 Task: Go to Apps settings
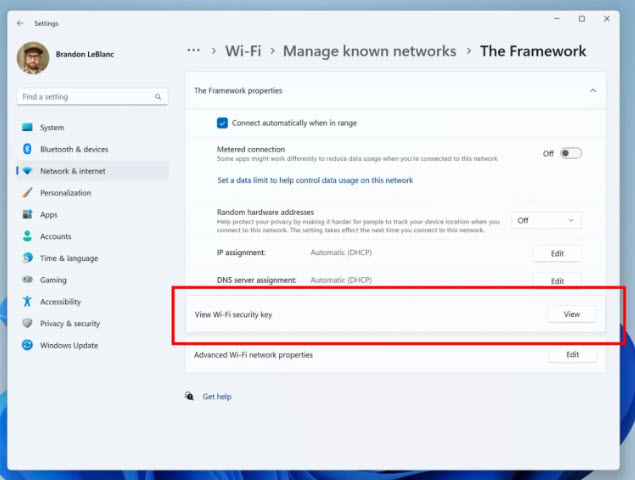(x=92, y=215)
